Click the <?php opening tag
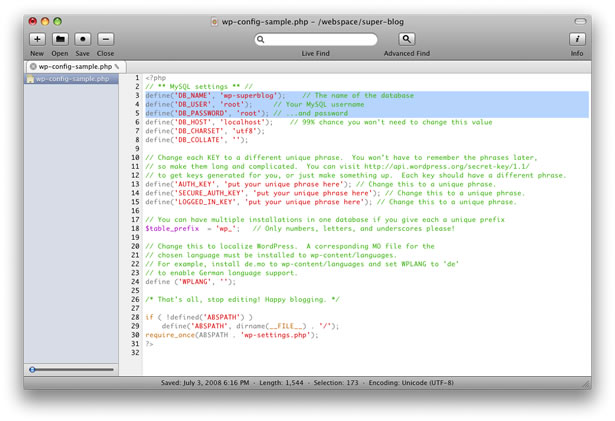The height and width of the screenshot is (421, 615). tap(155, 78)
